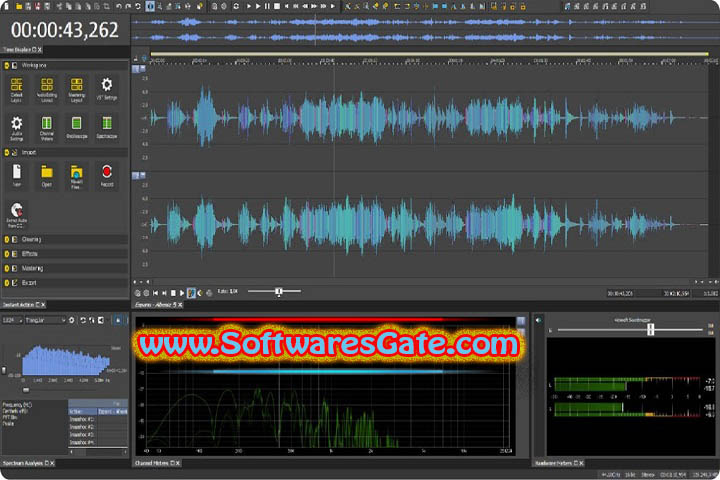
Task: Adjust the playback Rate slider
Action: coord(279,291)
